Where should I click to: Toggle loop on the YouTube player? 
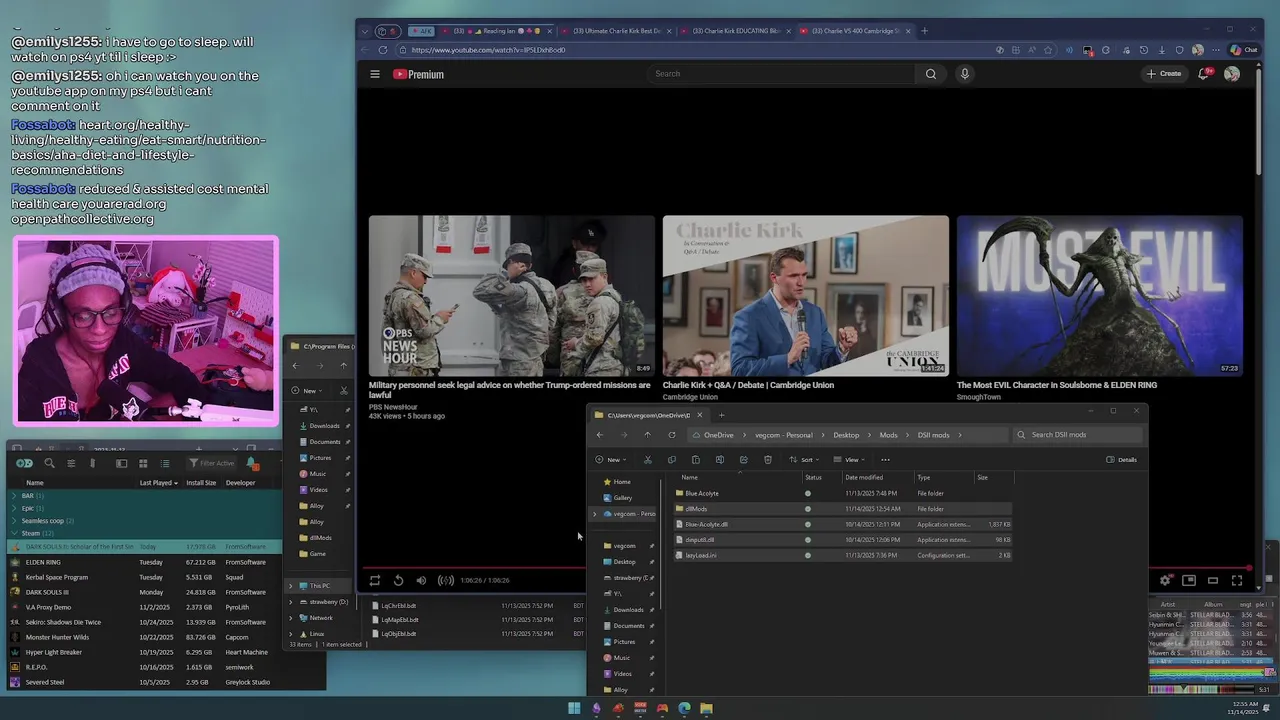coord(375,580)
